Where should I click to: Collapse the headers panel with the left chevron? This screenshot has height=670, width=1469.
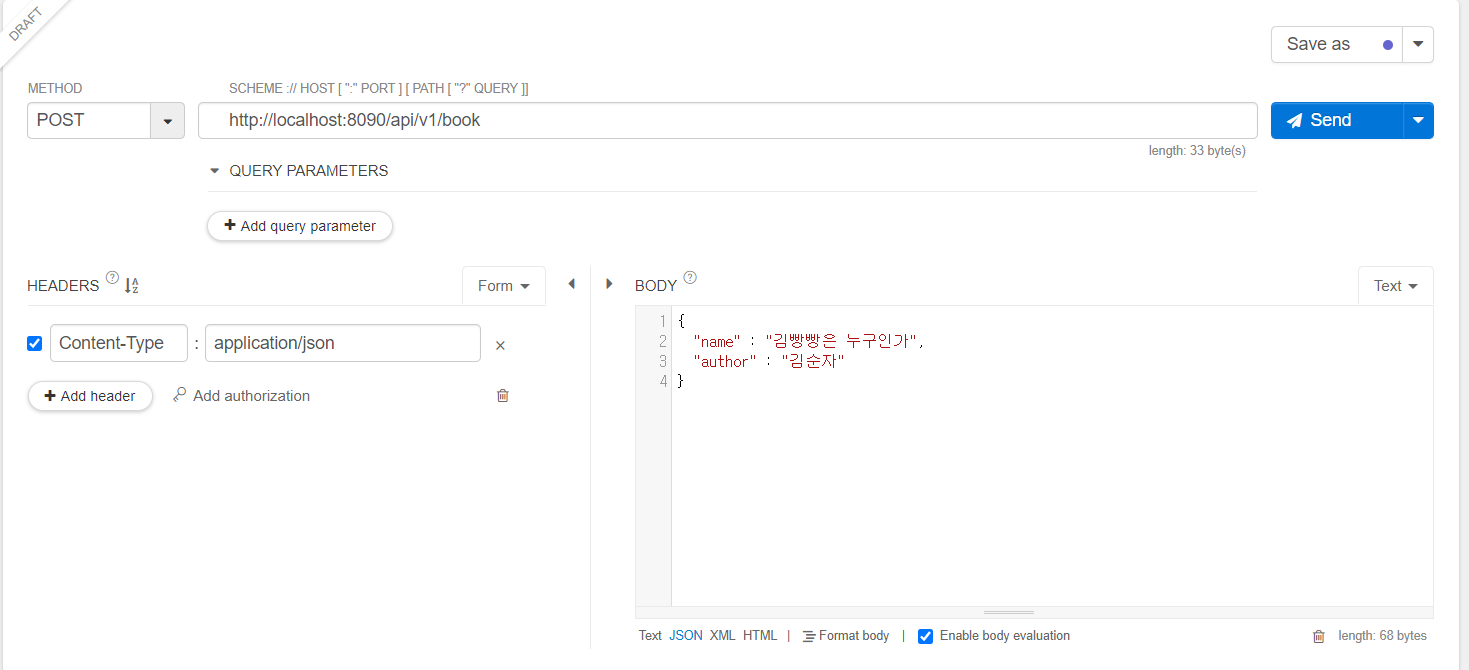(571, 283)
